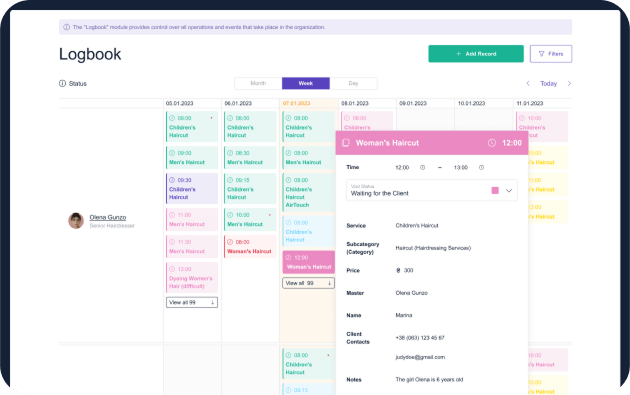Image resolution: width=630 pixels, height=395 pixels.
Task: Click clock icon beside 13:00 end time
Action: [x=481, y=168]
